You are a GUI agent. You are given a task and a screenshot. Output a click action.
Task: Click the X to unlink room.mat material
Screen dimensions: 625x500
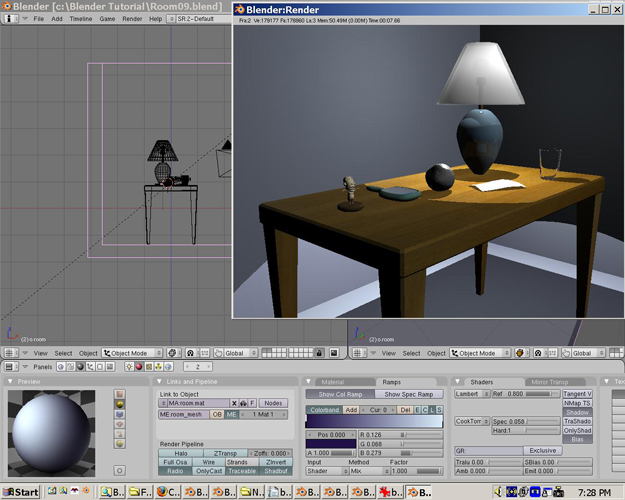[233, 403]
